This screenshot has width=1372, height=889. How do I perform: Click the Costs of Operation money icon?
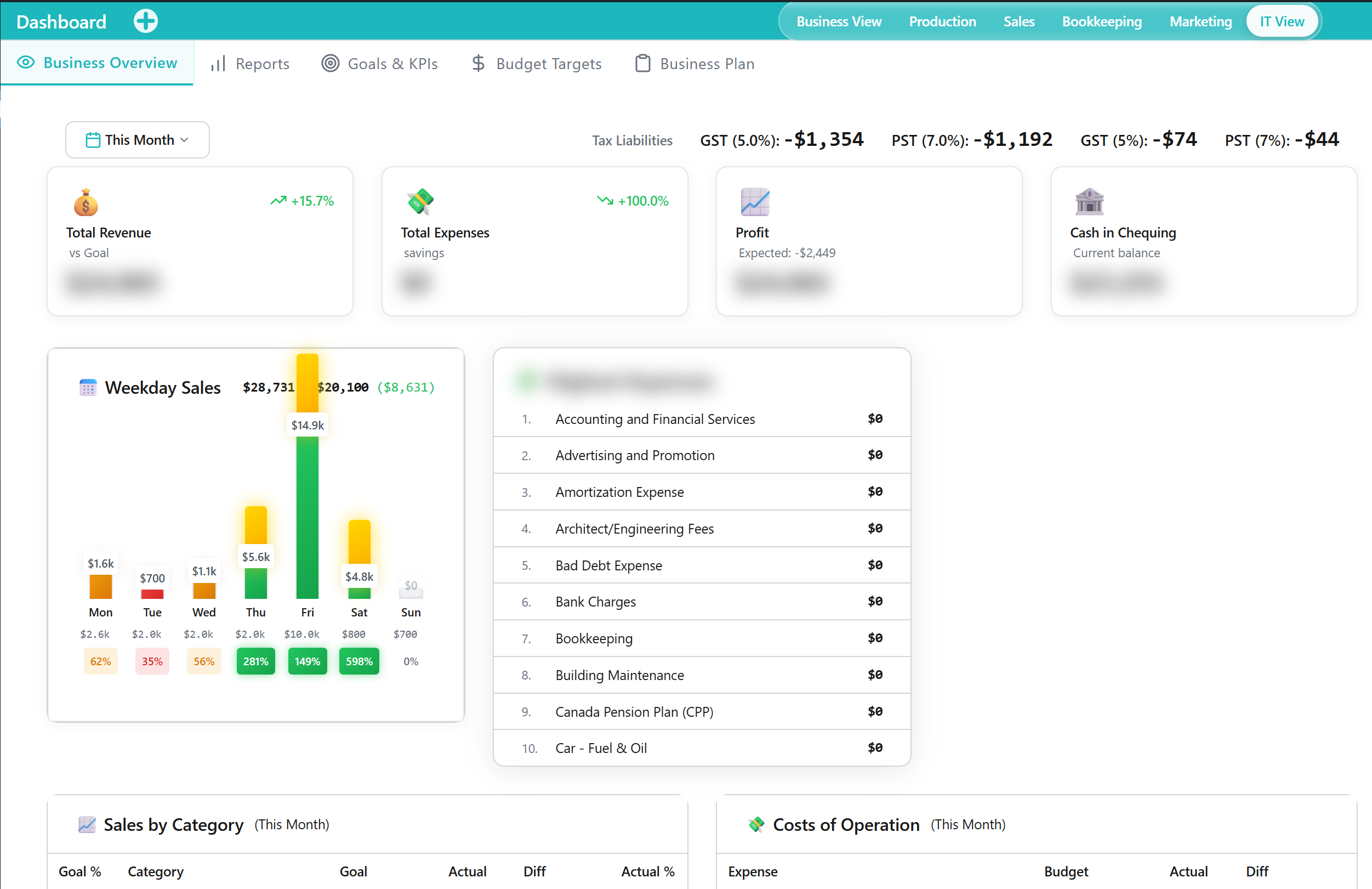tap(756, 824)
